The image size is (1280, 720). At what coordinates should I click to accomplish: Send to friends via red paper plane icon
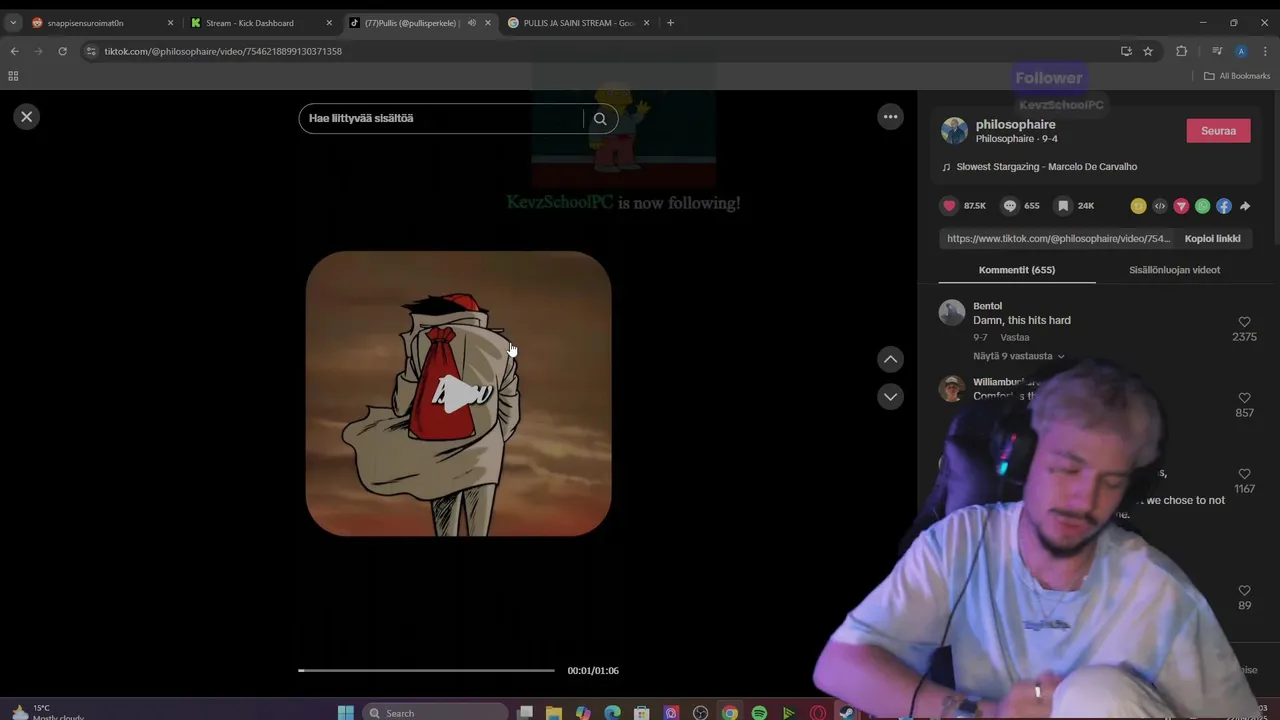coord(1181,206)
